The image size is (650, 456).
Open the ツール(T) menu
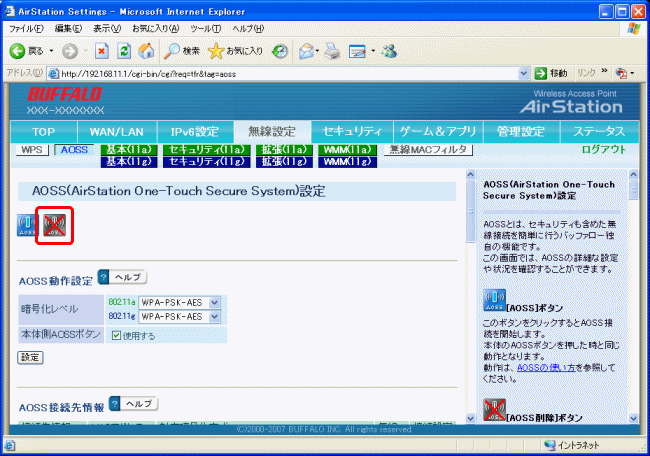[206, 29]
